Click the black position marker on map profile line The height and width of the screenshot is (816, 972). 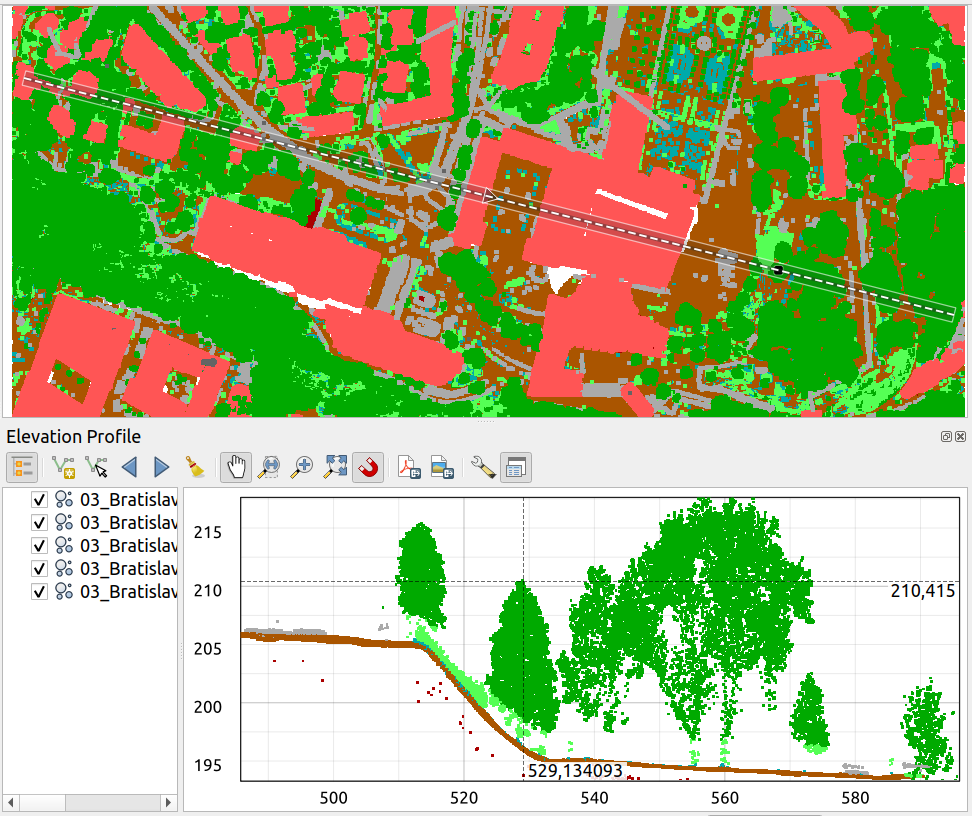777,270
